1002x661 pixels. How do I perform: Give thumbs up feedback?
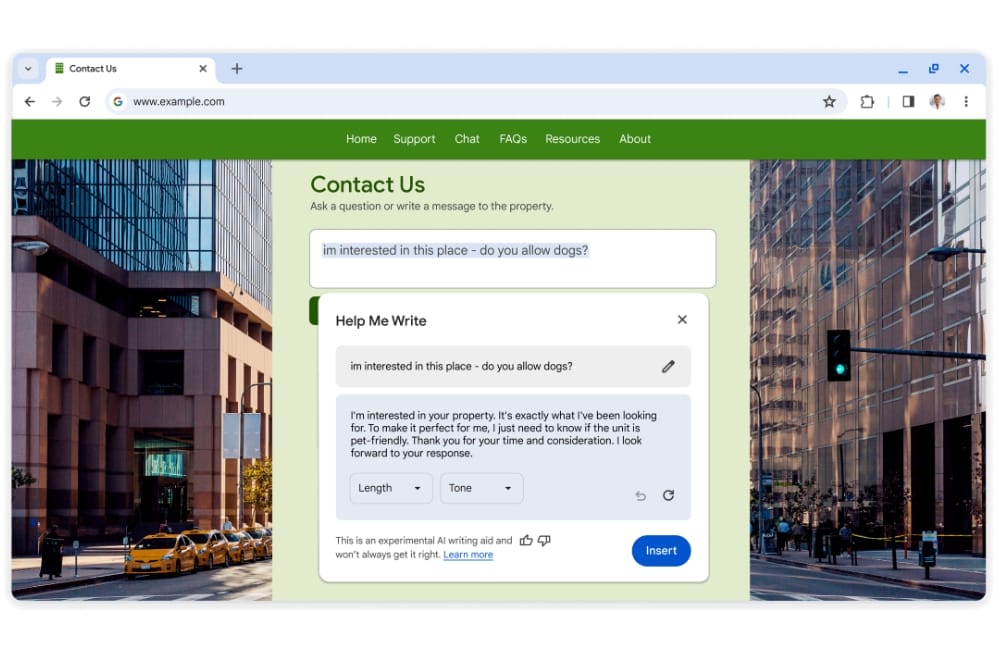(526, 540)
